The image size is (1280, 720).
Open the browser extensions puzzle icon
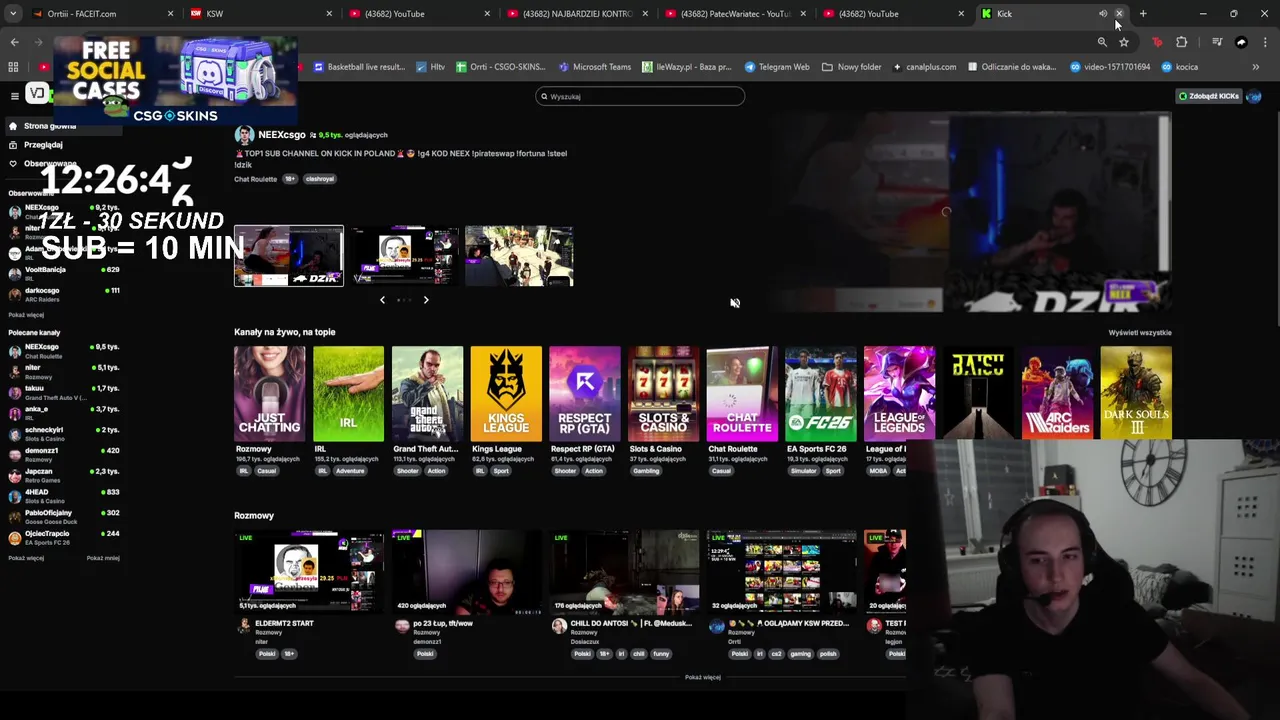pyautogui.click(x=1182, y=42)
